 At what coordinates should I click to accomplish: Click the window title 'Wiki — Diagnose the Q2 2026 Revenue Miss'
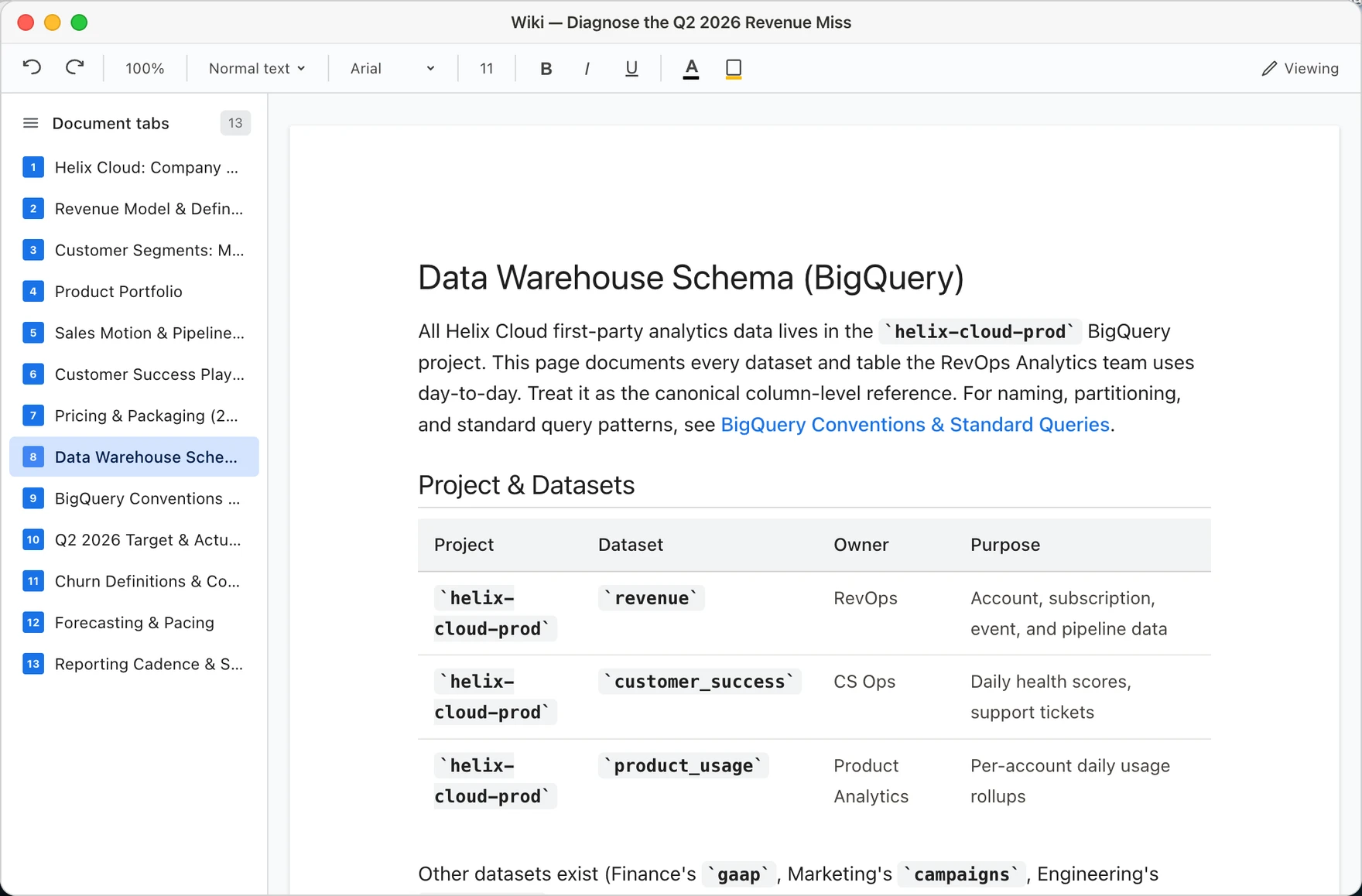click(681, 22)
